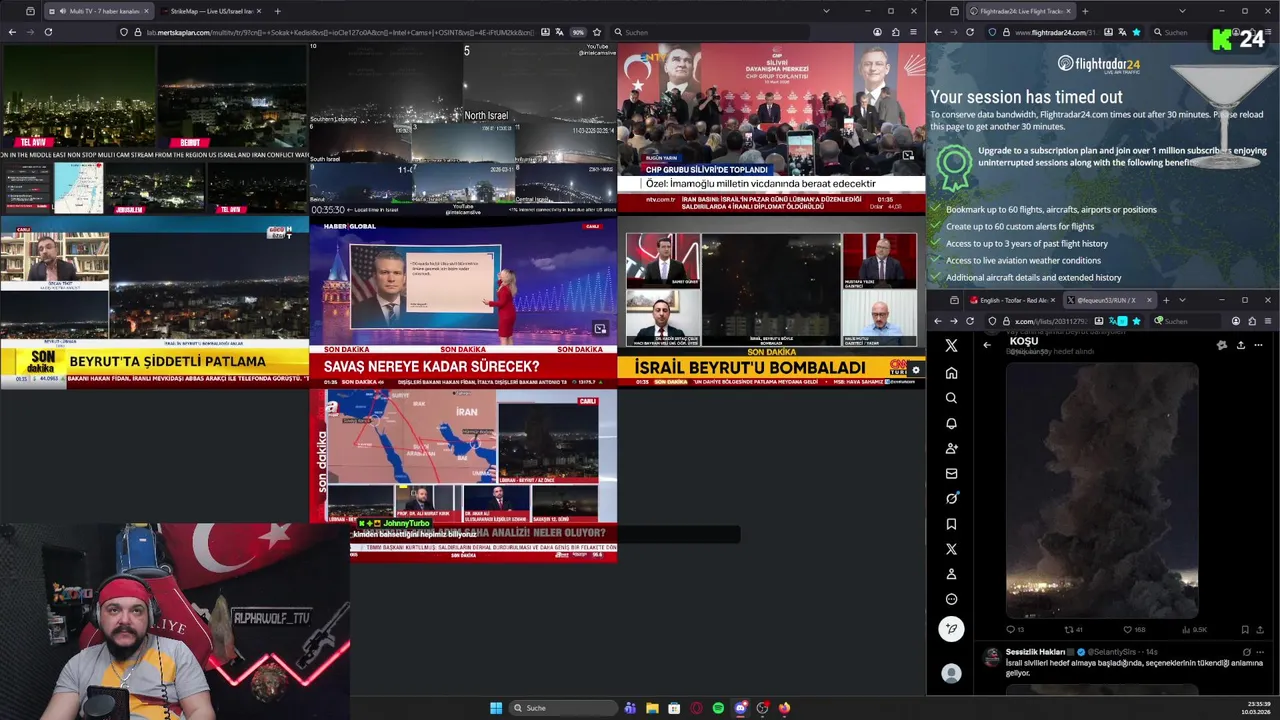
Task: Reload the Flightradar24 page
Action: 970,32
